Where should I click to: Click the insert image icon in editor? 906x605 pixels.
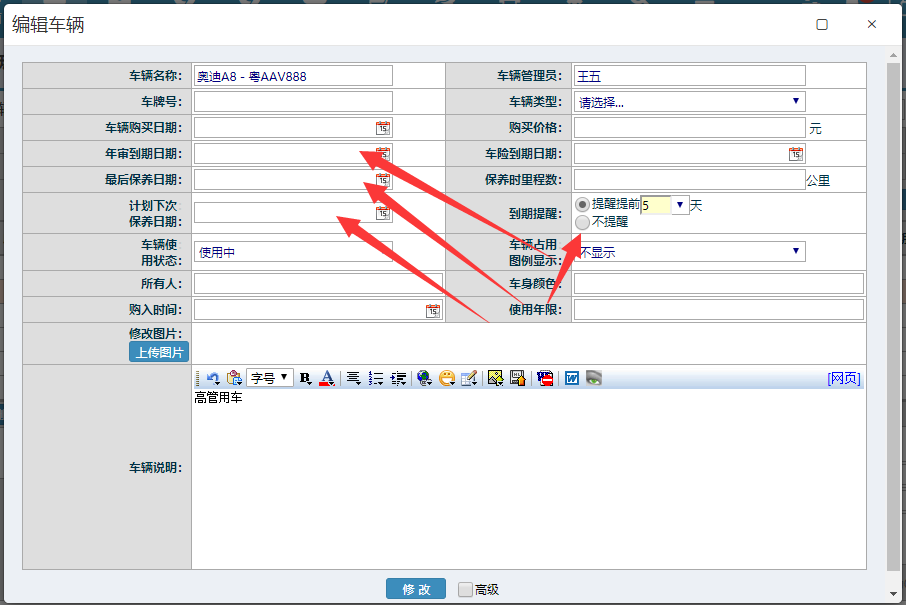coord(495,378)
